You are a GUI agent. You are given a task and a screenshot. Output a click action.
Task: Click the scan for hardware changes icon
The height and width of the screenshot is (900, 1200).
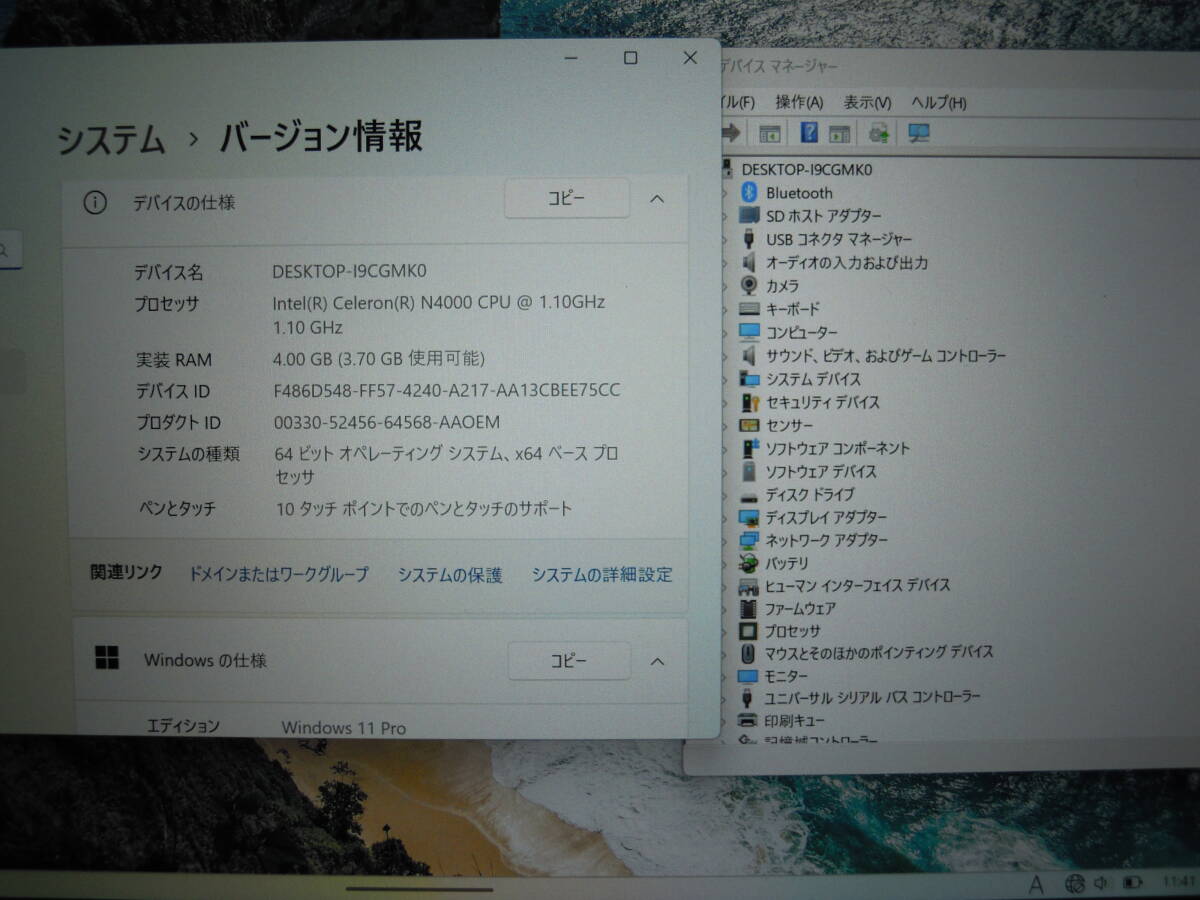tap(918, 133)
